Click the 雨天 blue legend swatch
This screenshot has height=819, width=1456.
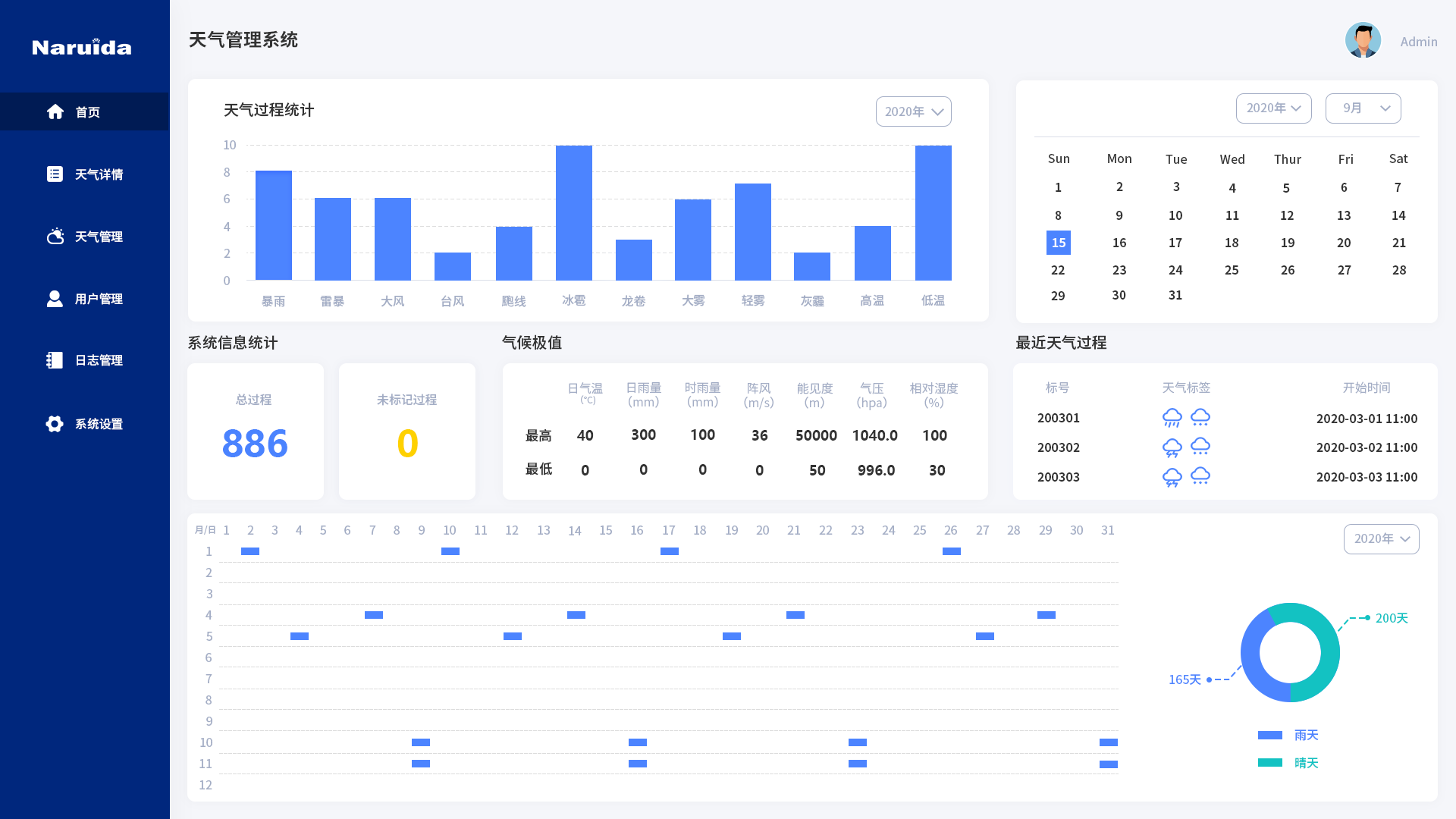1269,735
